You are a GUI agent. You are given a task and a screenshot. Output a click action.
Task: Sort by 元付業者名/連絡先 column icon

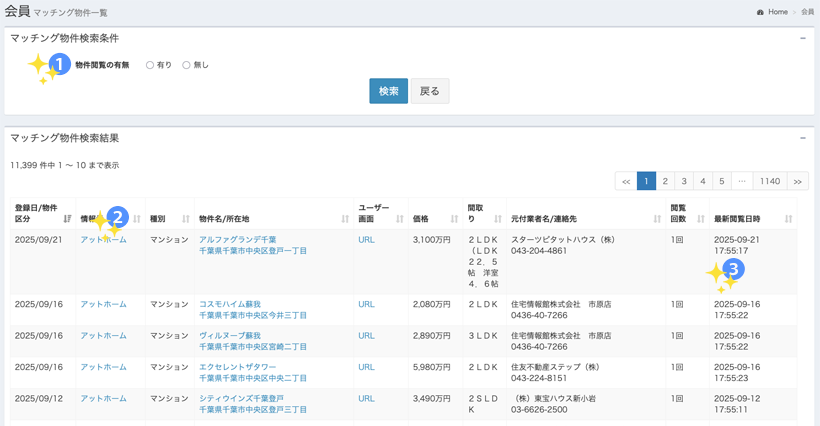click(x=657, y=219)
